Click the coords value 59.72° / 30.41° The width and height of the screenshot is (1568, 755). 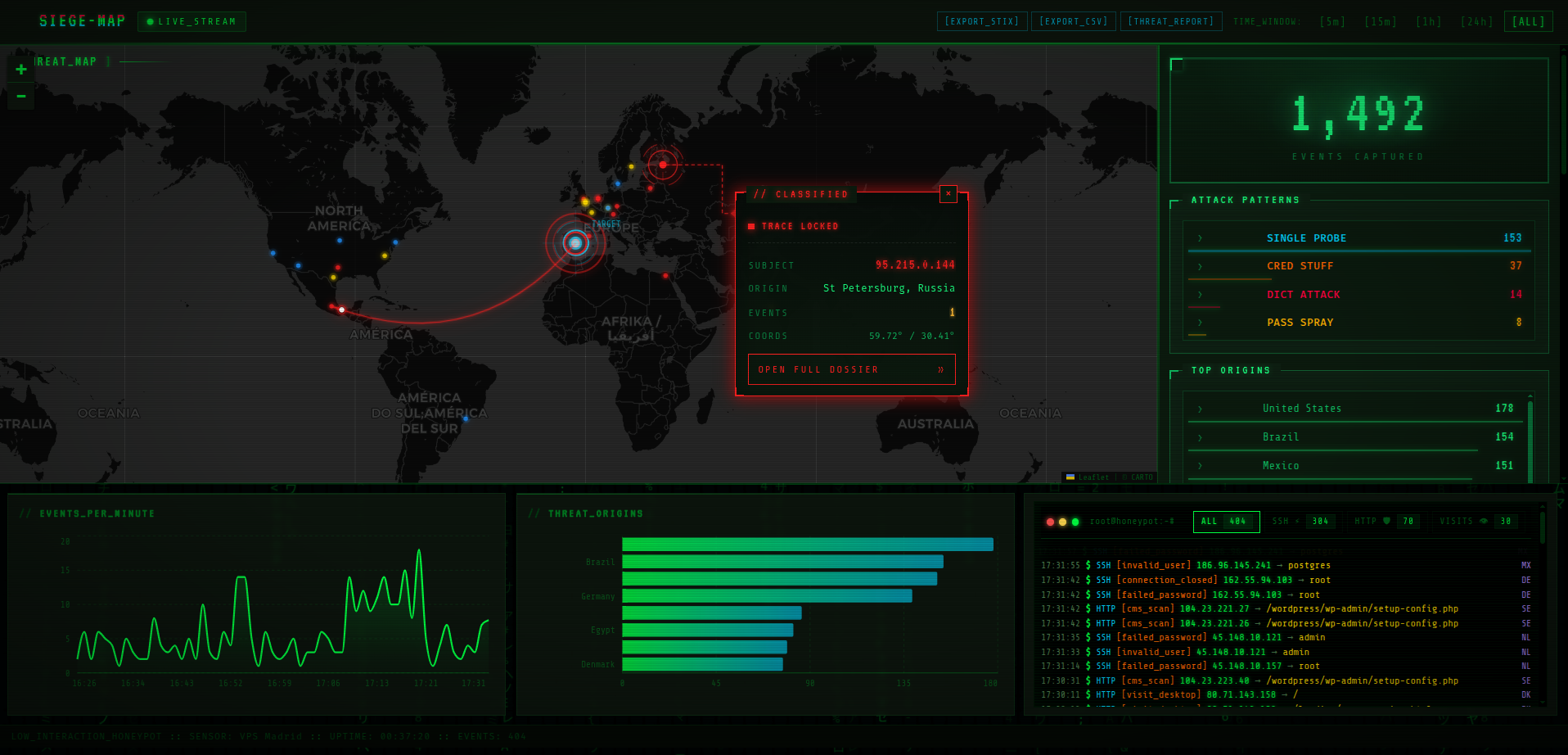click(x=912, y=336)
